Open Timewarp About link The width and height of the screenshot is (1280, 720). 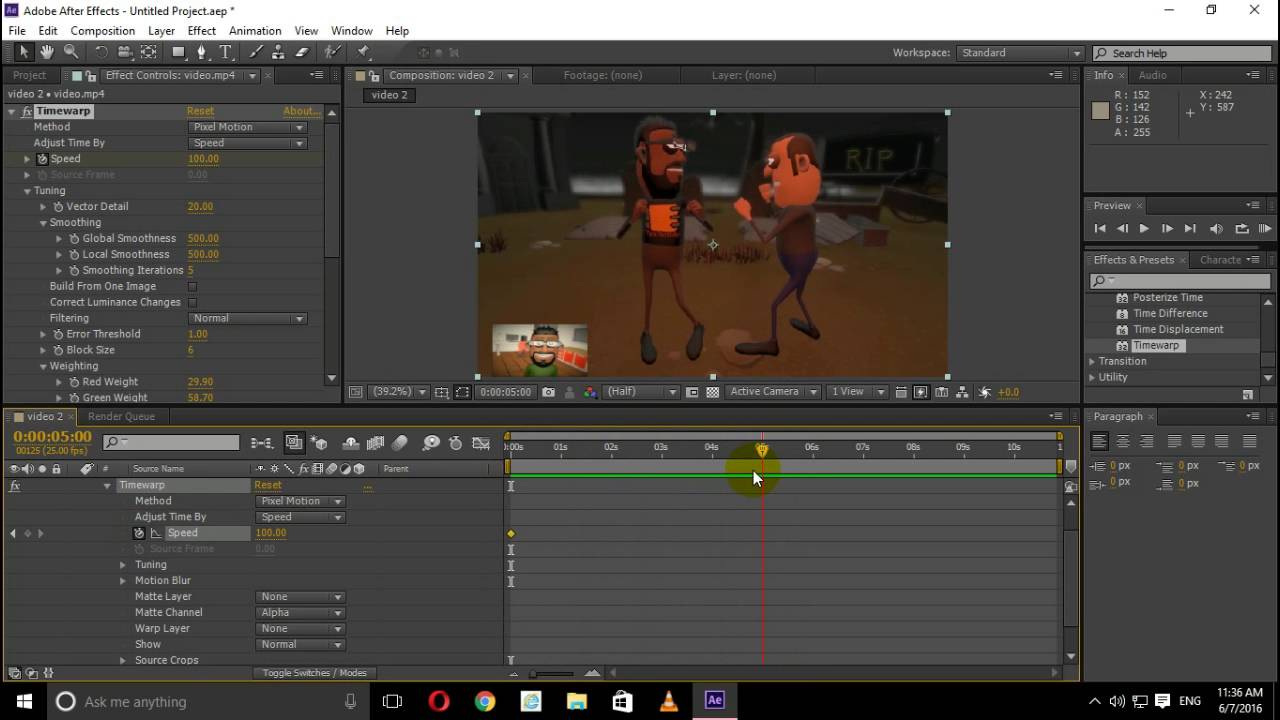pos(300,111)
